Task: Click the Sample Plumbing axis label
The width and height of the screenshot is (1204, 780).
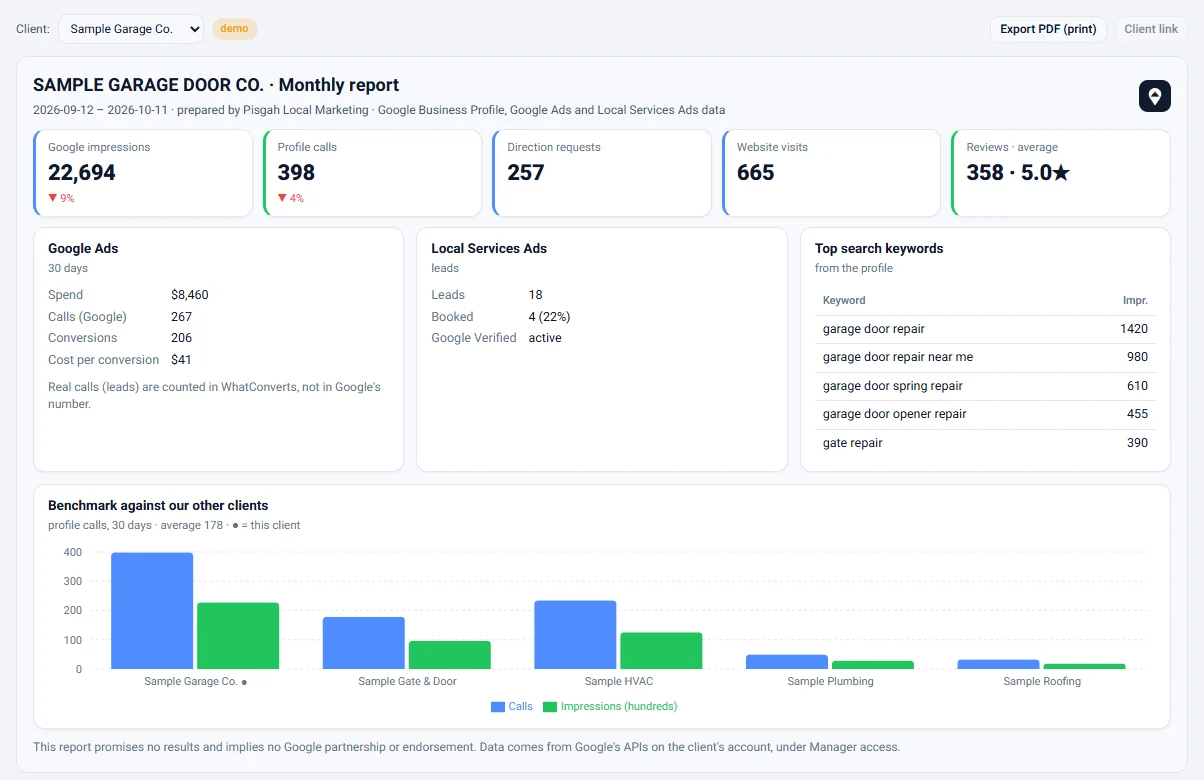Action: pyautogui.click(x=830, y=681)
